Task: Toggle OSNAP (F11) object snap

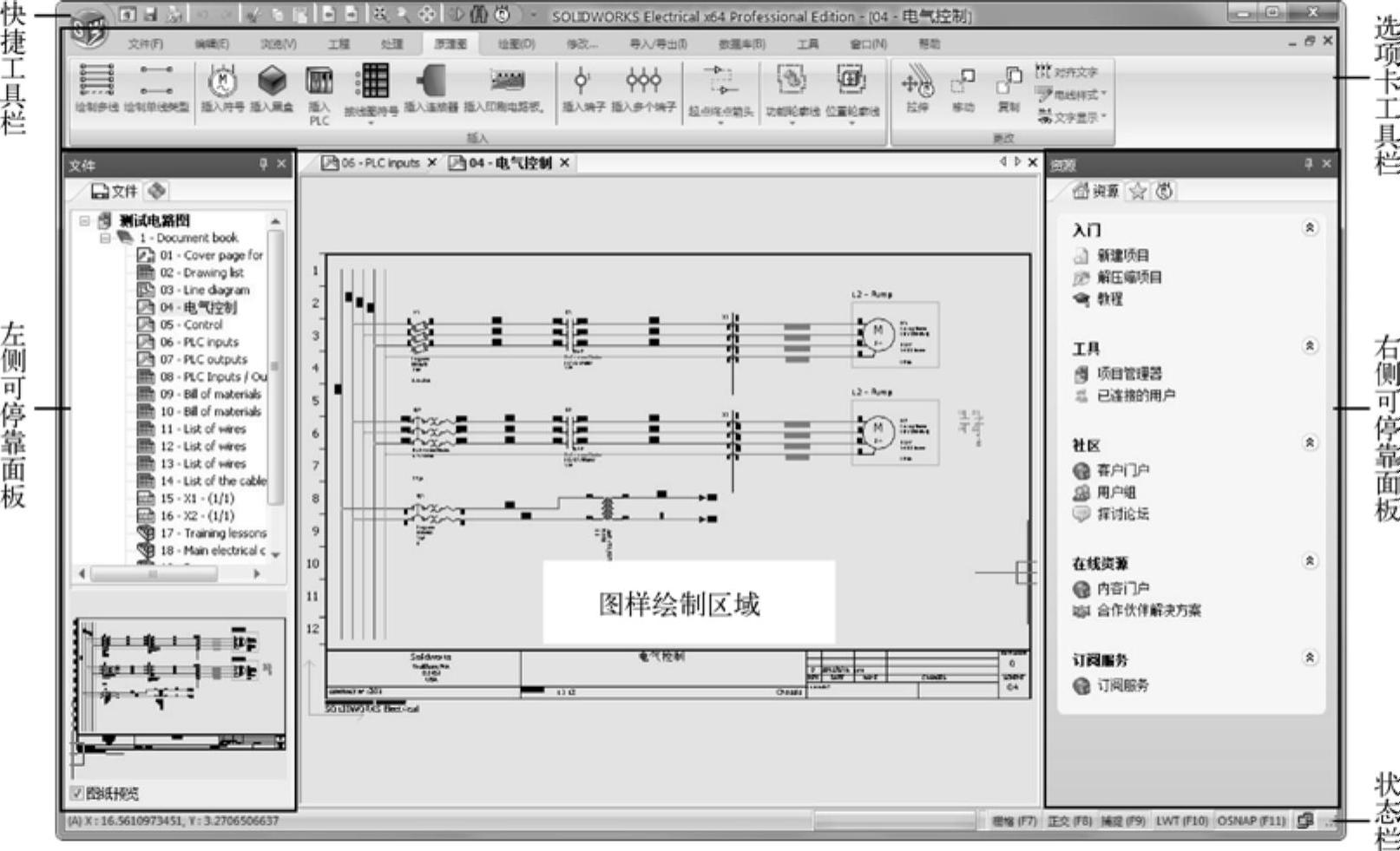Action: pos(1251,820)
